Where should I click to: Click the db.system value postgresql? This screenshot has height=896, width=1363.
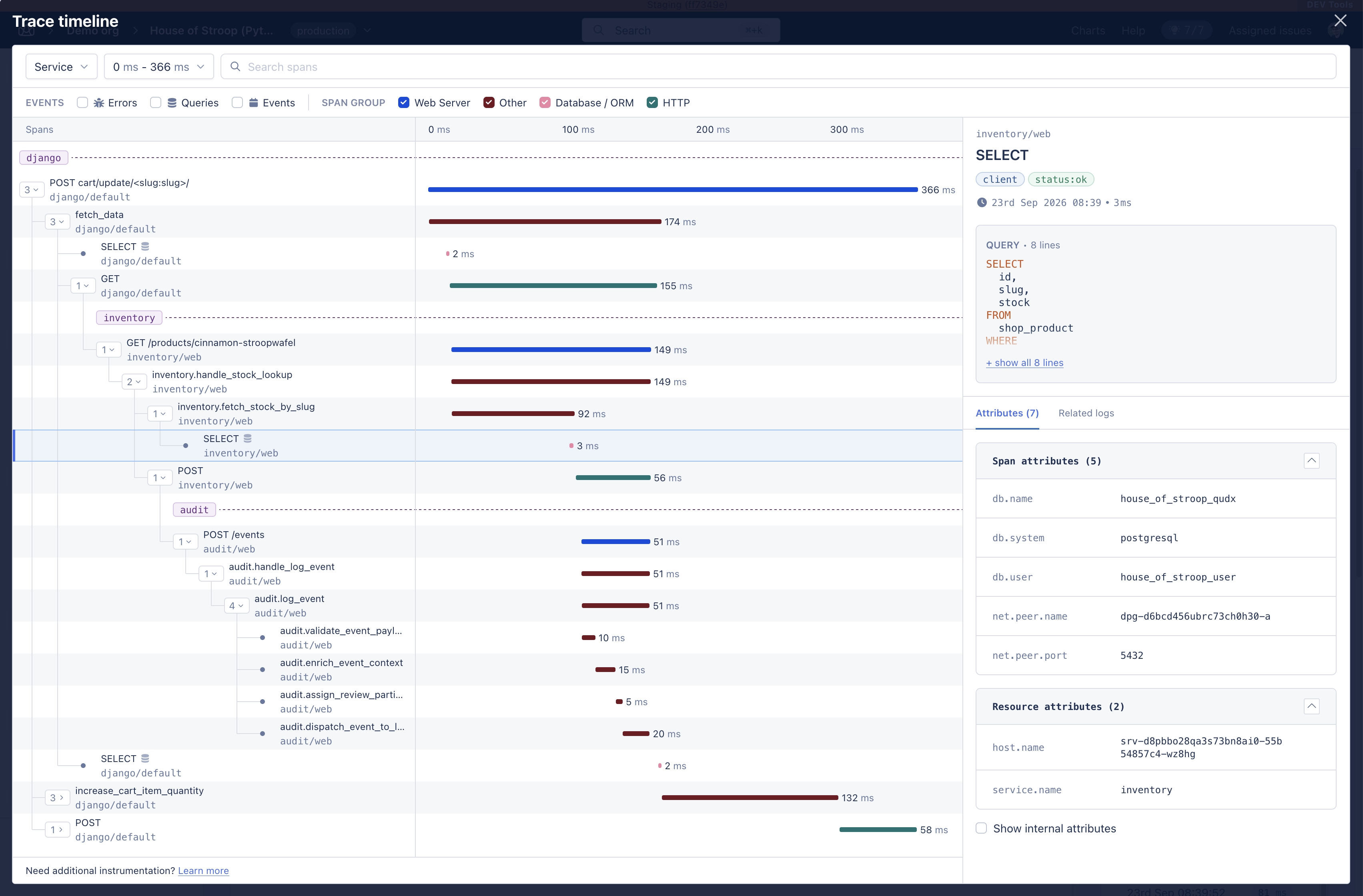1149,538
